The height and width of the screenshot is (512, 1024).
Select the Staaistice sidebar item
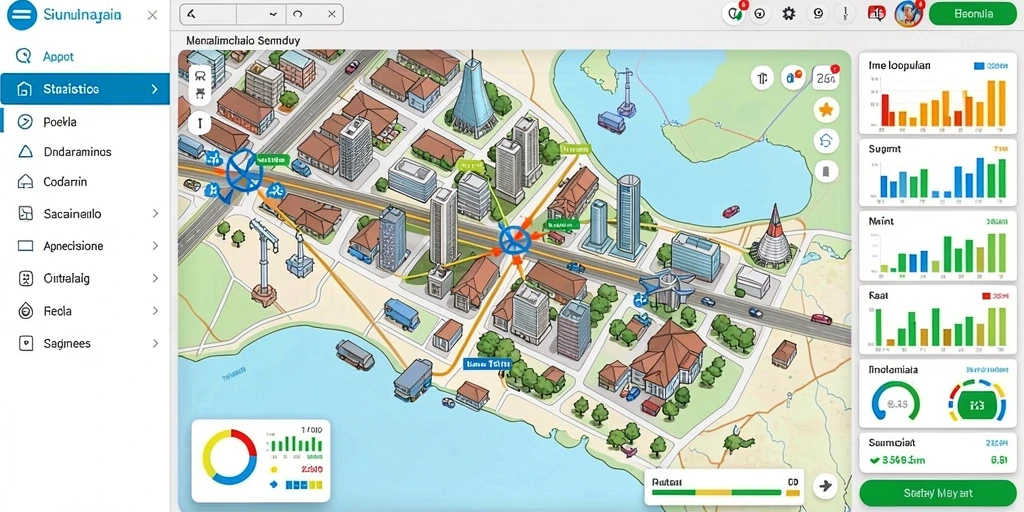click(x=85, y=89)
